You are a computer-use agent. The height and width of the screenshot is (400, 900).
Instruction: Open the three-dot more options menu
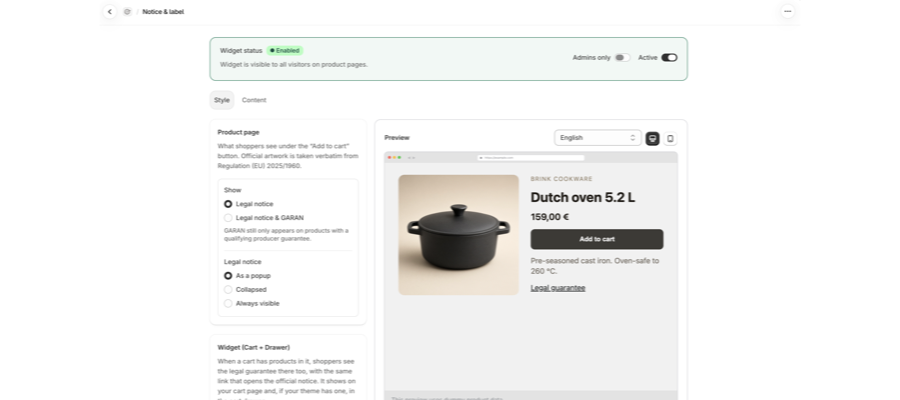(x=788, y=11)
